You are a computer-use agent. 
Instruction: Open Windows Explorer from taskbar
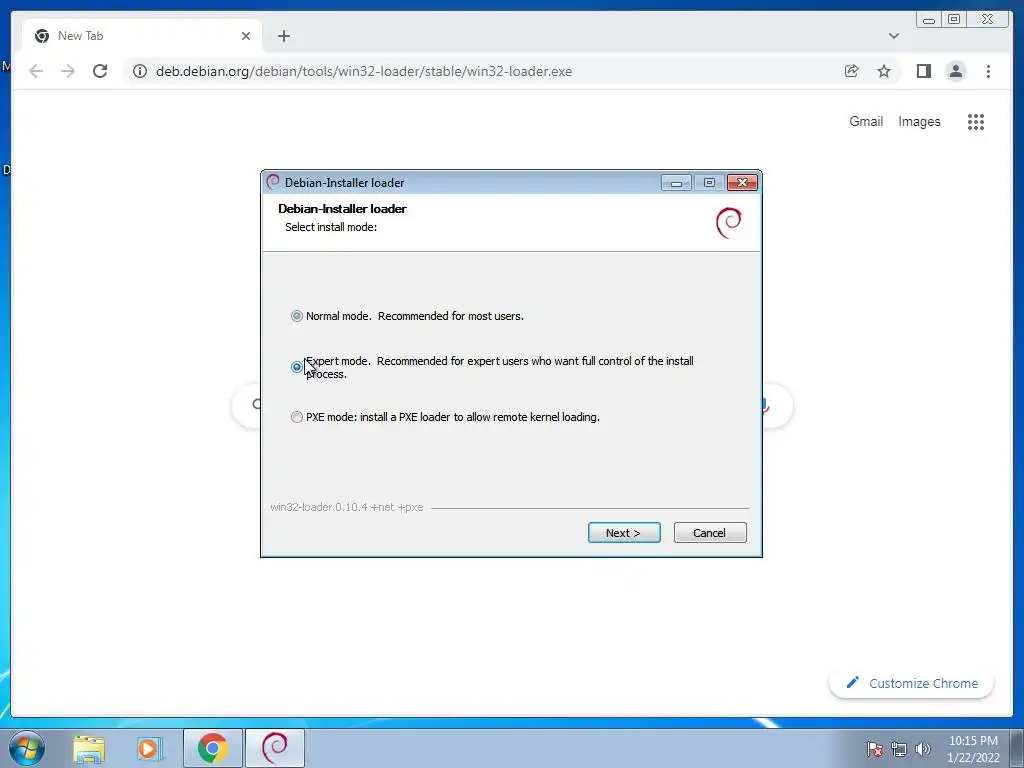coord(89,748)
